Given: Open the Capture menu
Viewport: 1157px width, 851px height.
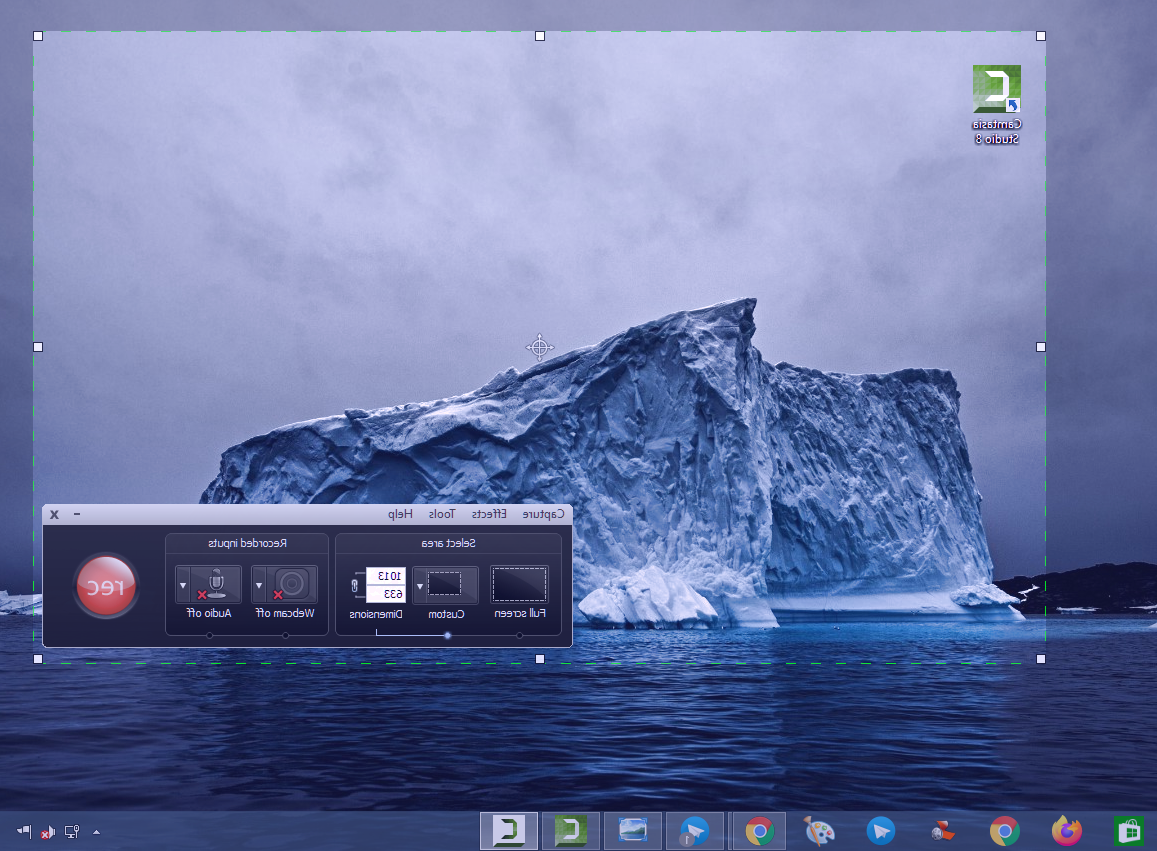Looking at the screenshot, I should (543, 514).
